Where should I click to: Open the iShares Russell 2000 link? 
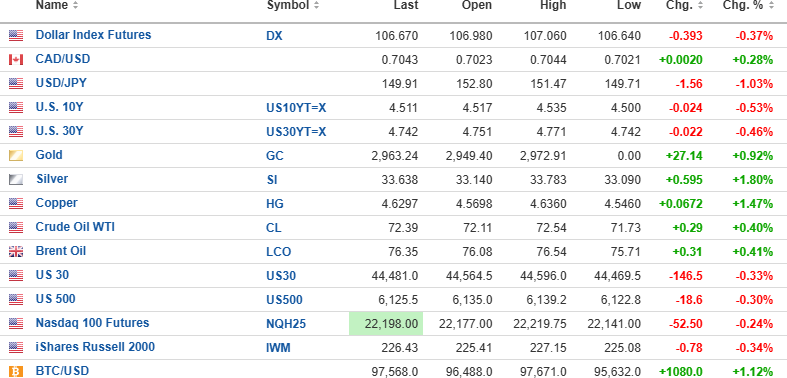95,347
